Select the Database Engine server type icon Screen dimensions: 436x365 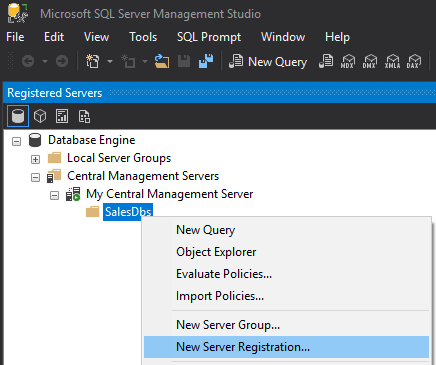18,116
